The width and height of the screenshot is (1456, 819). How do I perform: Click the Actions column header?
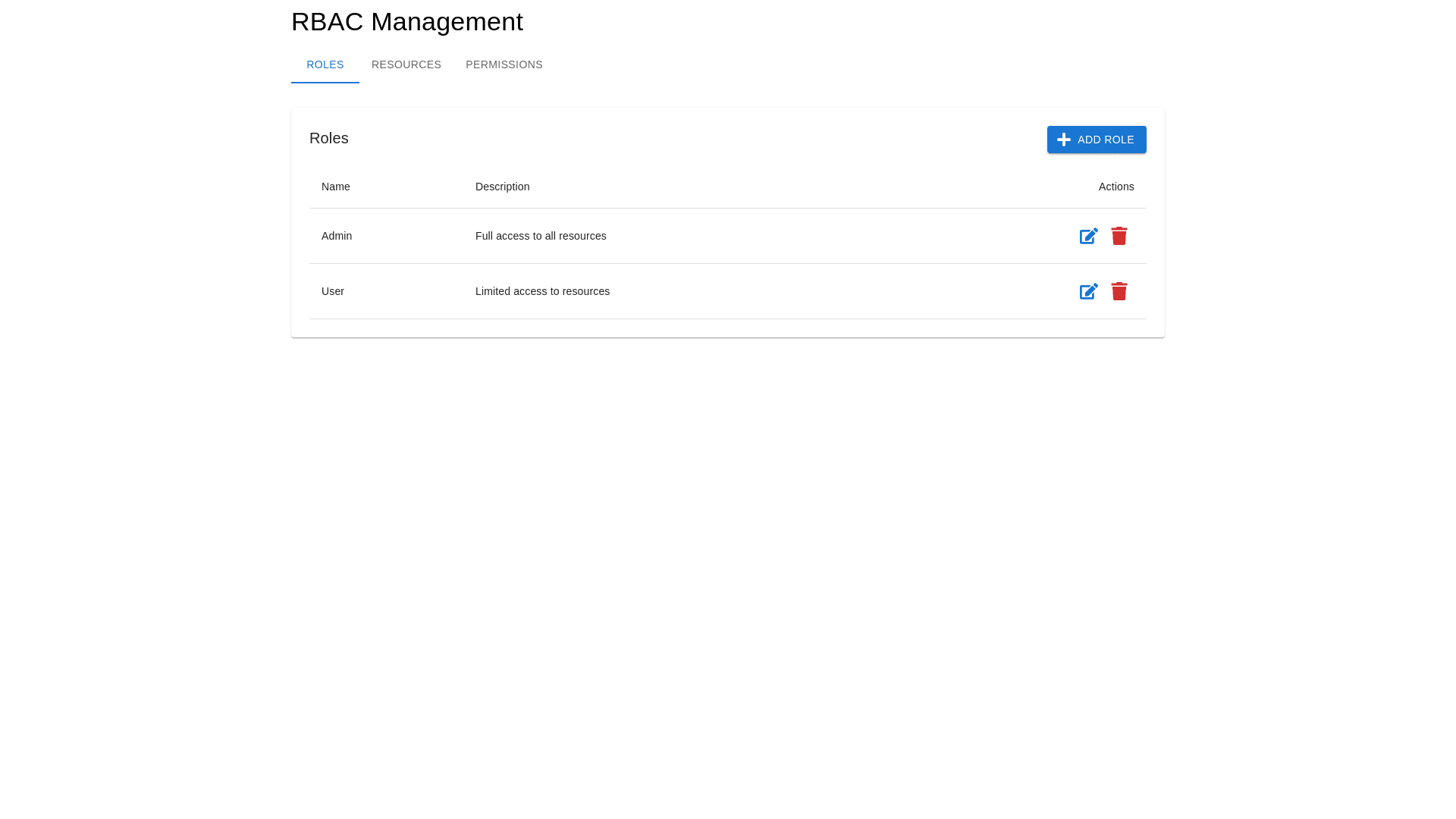click(1116, 187)
